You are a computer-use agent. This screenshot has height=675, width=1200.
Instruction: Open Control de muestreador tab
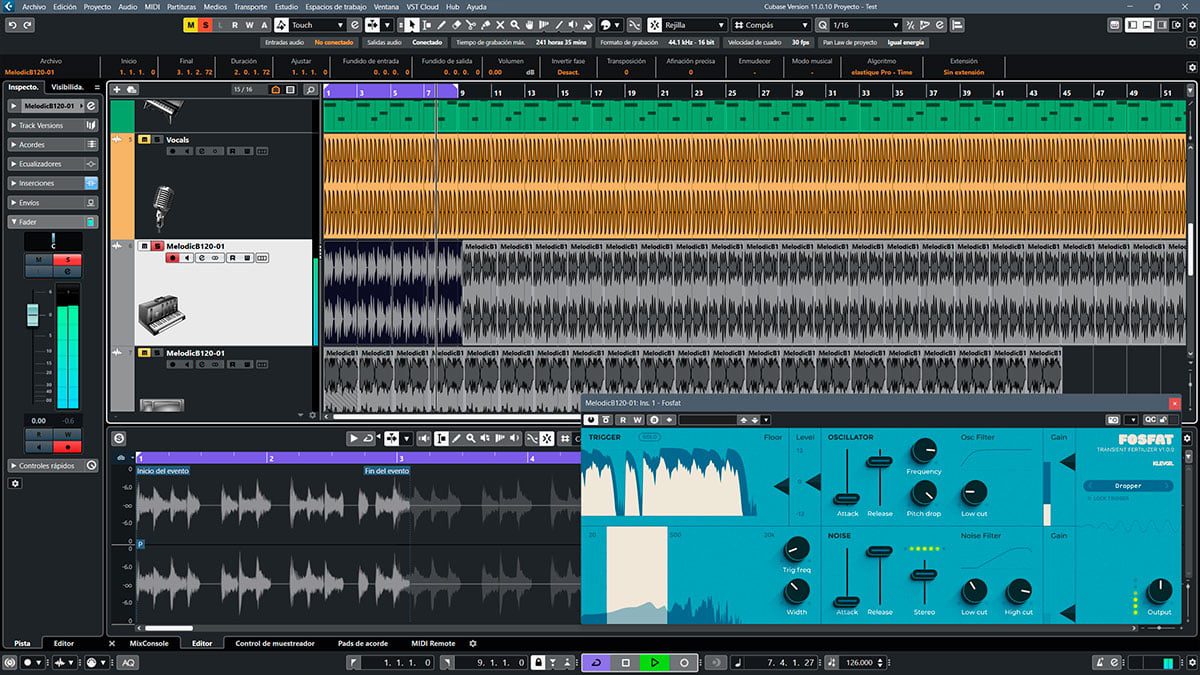tap(275, 644)
